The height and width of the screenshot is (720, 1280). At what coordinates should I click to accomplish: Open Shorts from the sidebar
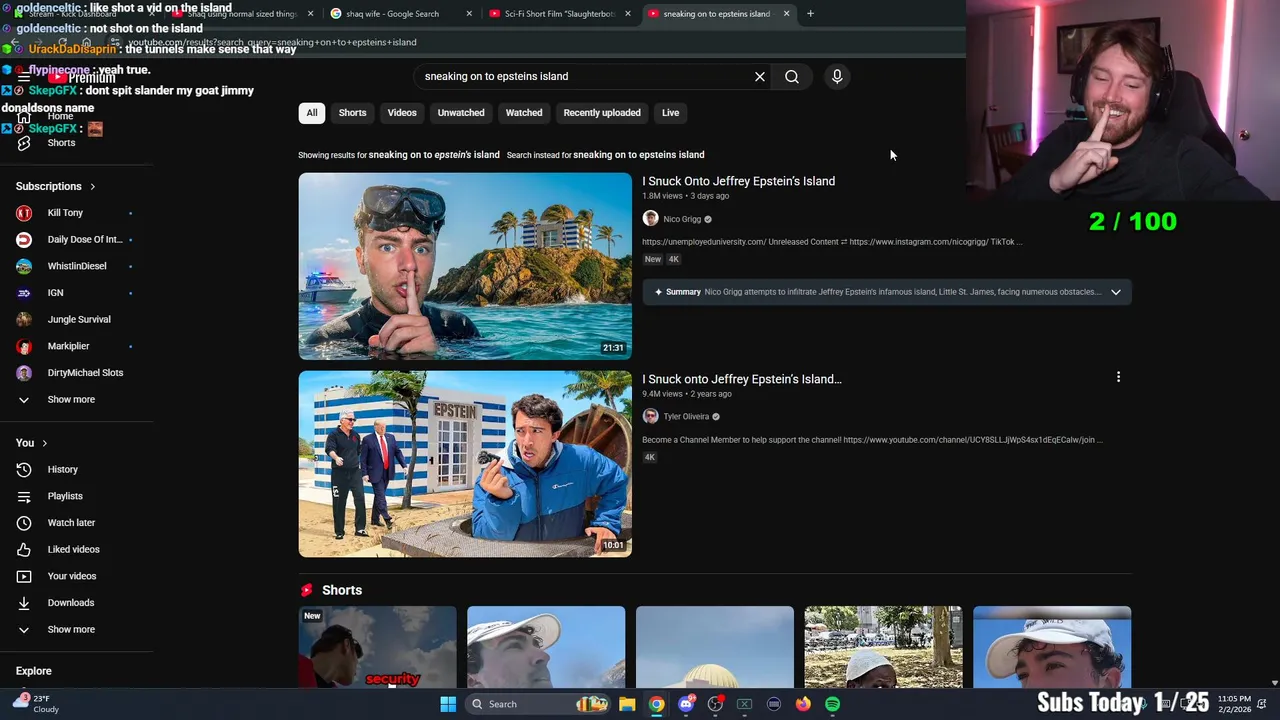coord(61,143)
